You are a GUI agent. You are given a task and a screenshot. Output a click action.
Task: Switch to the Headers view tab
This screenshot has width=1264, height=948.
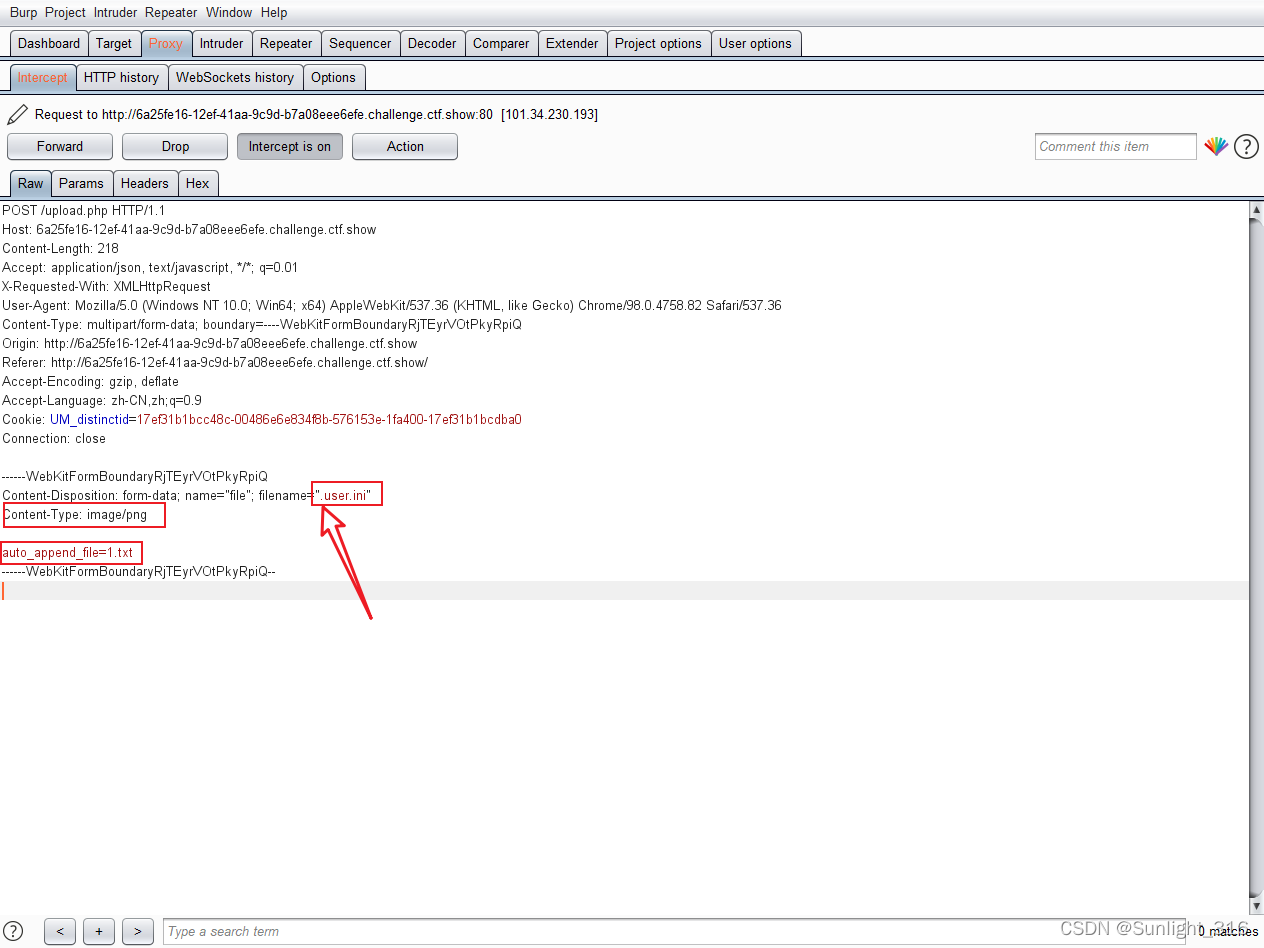point(145,183)
